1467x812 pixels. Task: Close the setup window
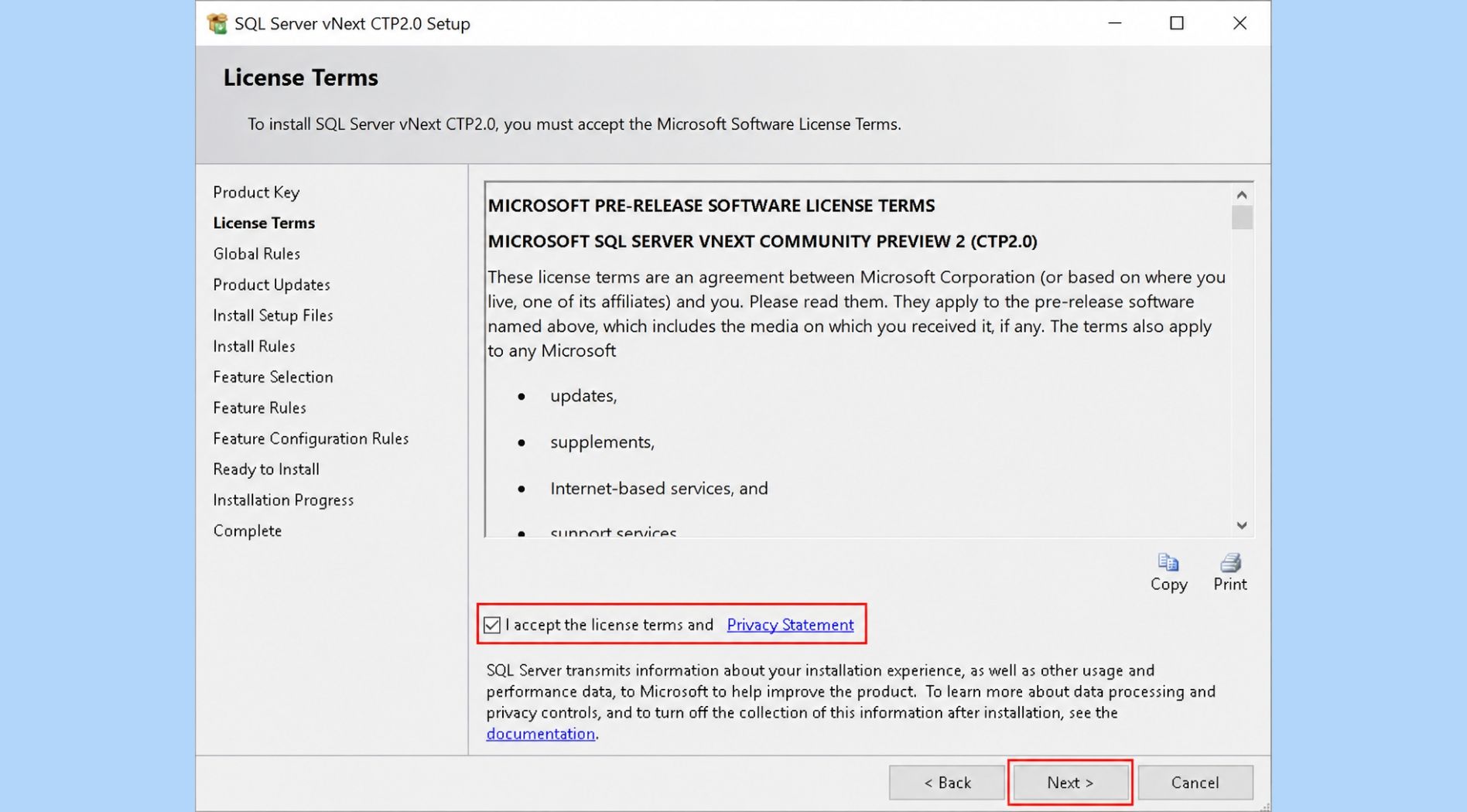[1240, 23]
